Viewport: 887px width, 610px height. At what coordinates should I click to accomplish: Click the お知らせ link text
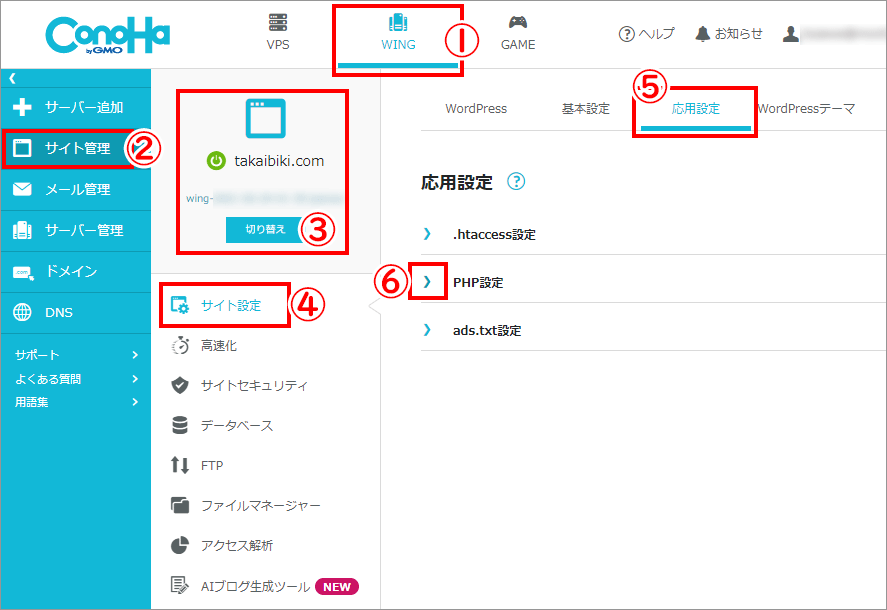coord(738,34)
